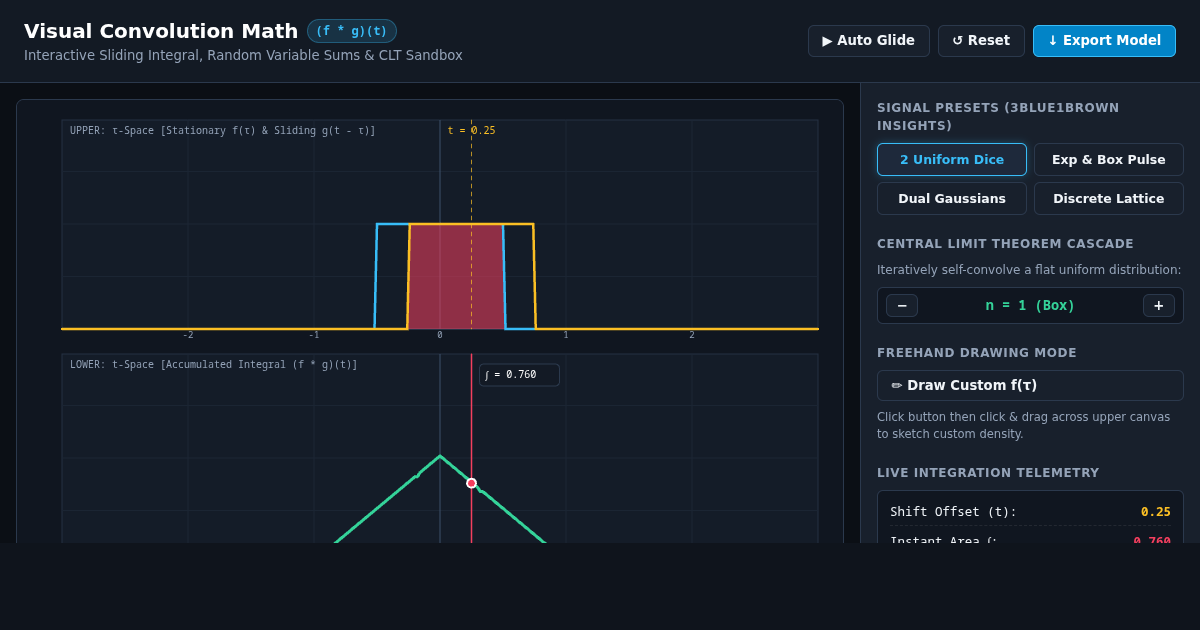Viewport: 1200px width, 630px height.
Task: Click the Live Integration Telemetry heading
Action: 988,473
